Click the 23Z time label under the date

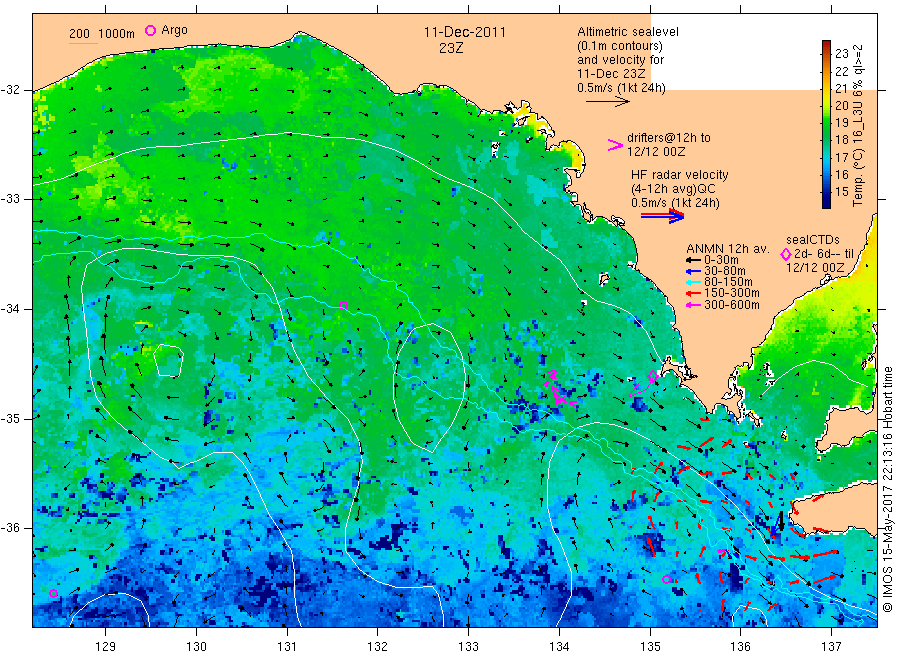[x=451, y=48]
